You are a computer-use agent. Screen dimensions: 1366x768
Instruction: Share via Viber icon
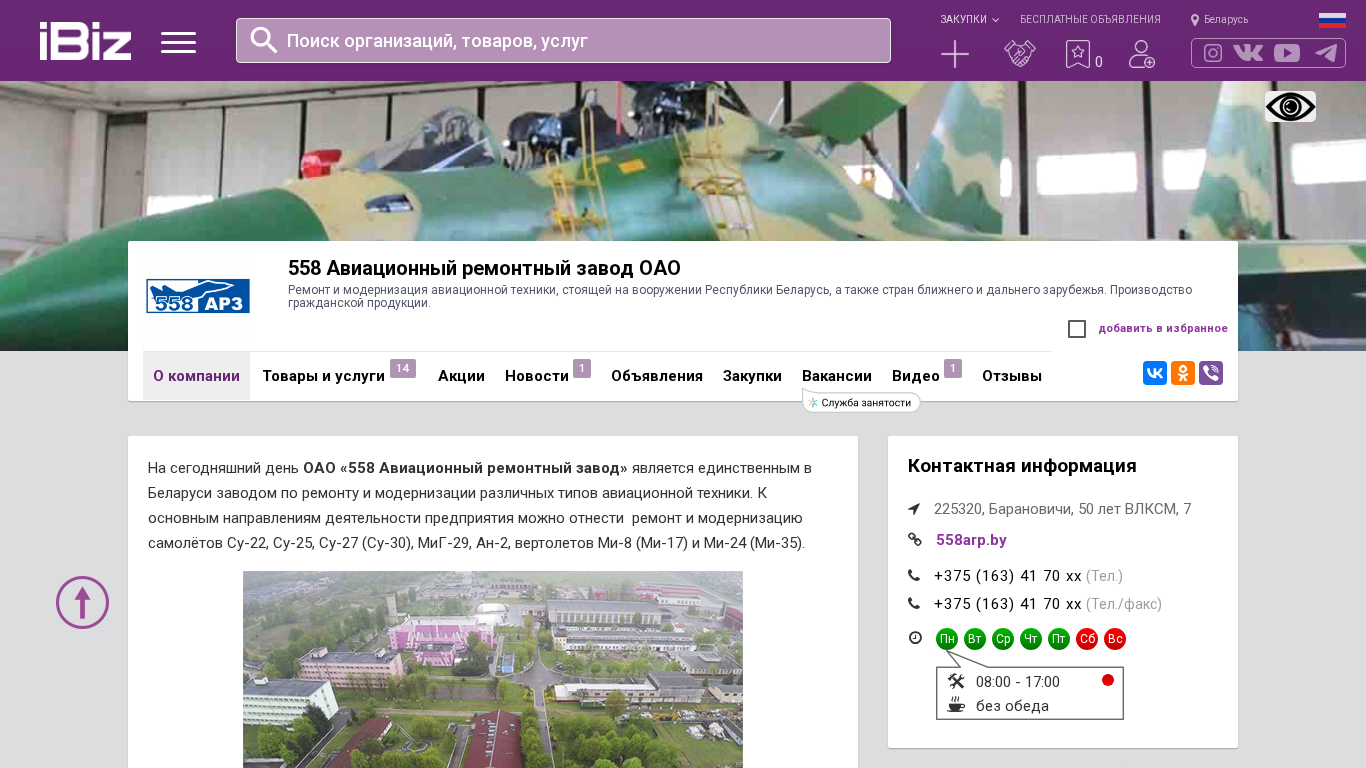tap(1211, 373)
